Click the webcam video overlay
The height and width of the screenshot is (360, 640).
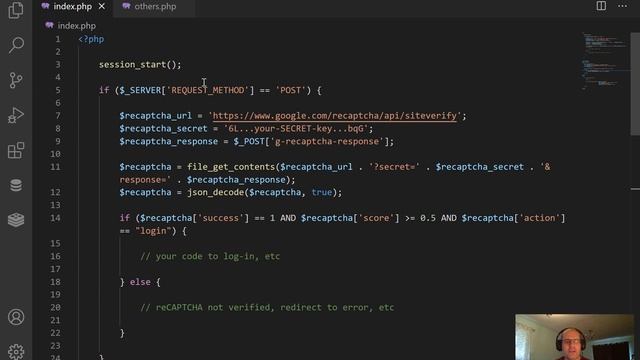575,337
